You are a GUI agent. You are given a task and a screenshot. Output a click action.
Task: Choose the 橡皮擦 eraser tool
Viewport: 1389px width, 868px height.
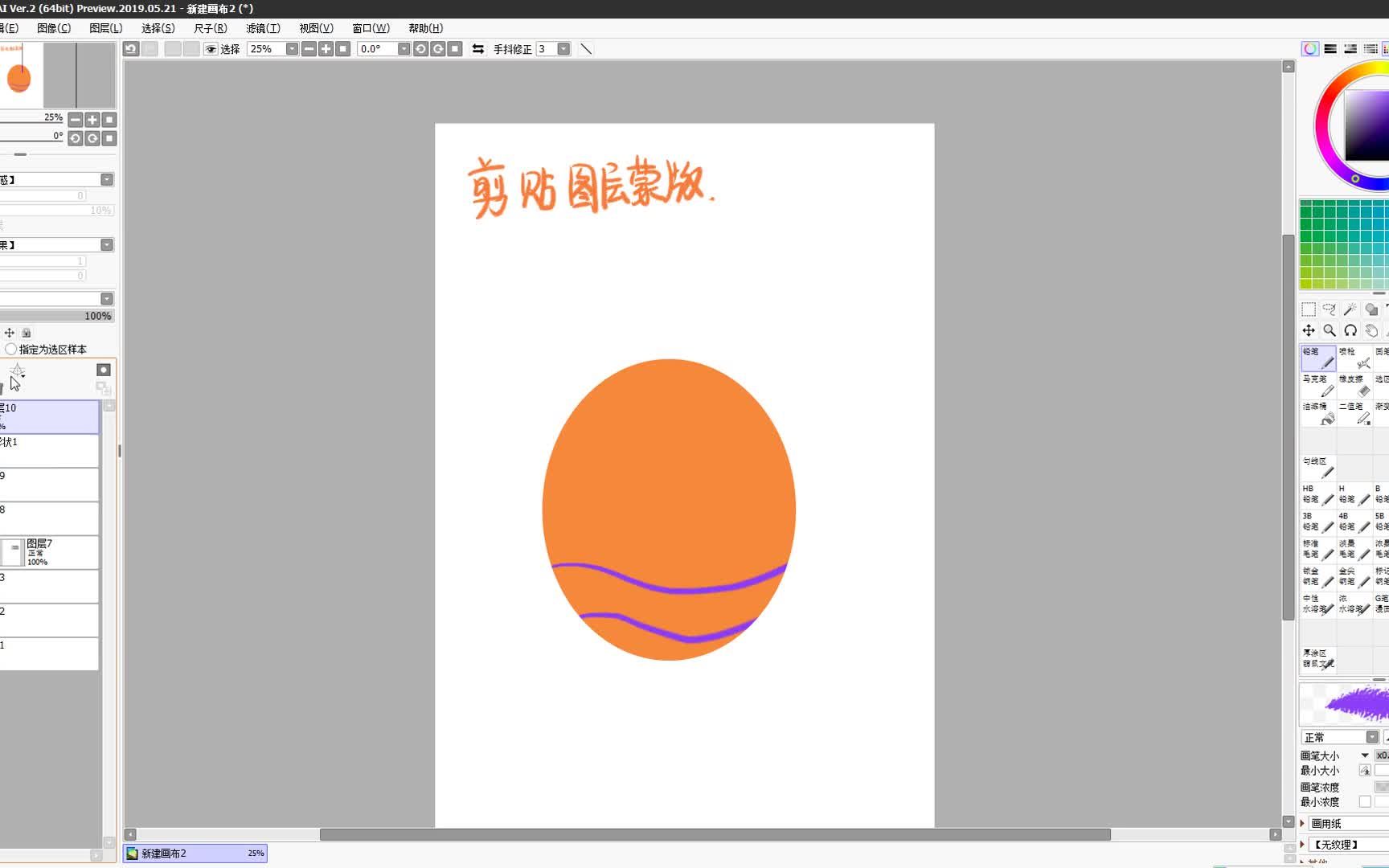click(1354, 386)
